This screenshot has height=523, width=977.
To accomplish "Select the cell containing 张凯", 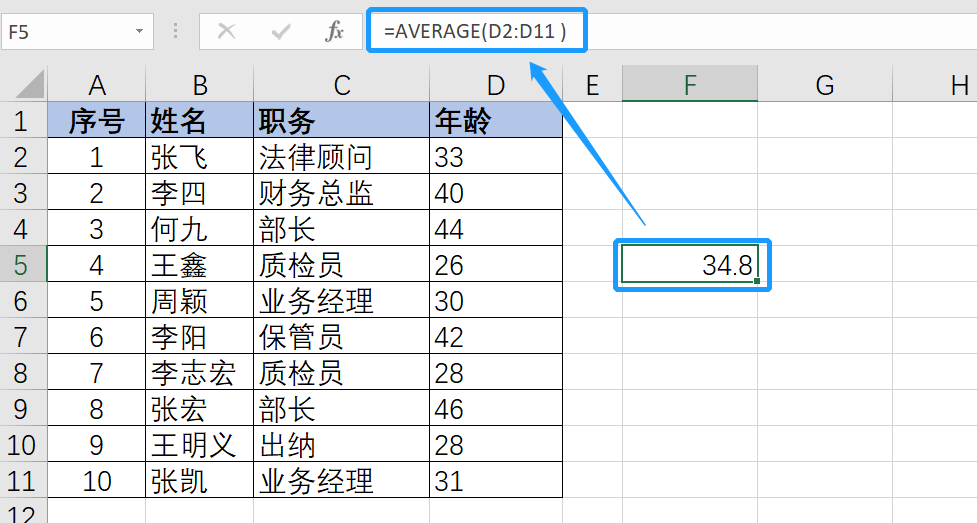I will pyautogui.click(x=199, y=481).
